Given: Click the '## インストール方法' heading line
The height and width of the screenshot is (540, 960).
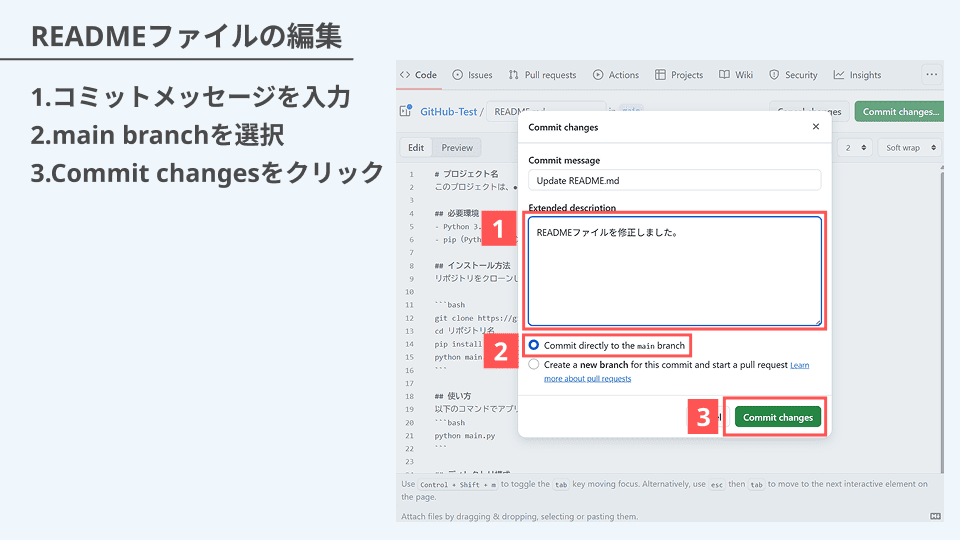Looking at the screenshot, I should (x=472, y=266).
